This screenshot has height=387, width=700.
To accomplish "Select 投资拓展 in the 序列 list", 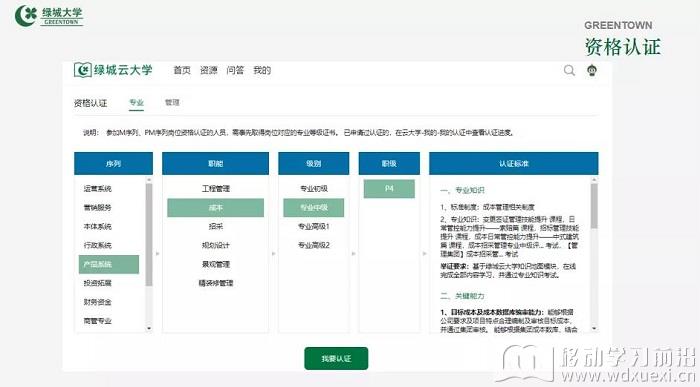I will point(97,283).
